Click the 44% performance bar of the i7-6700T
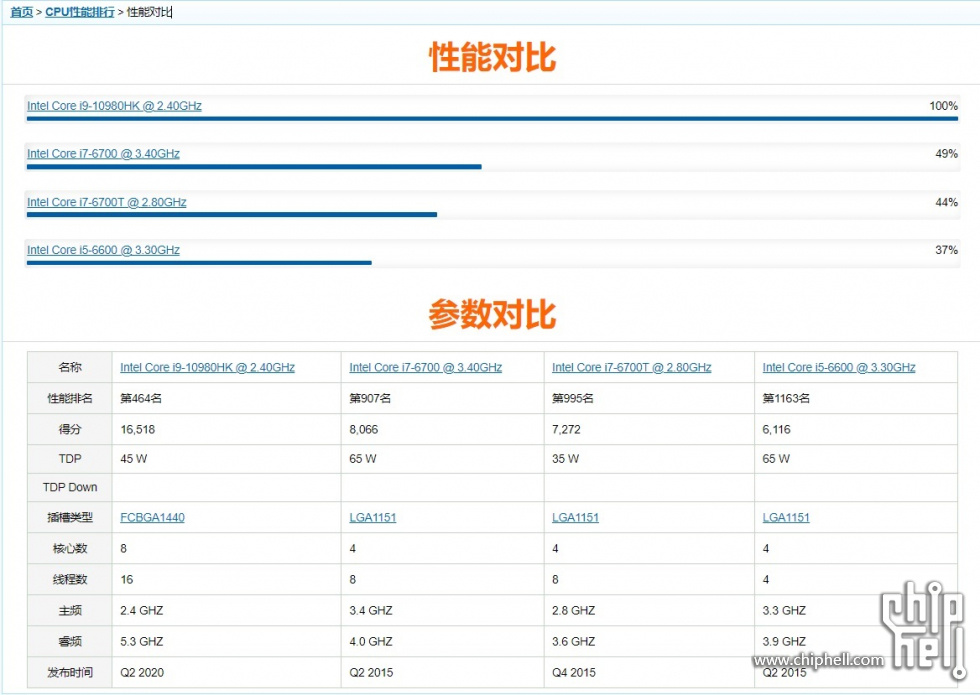Screen dimensions: 980x695 [x=232, y=214]
